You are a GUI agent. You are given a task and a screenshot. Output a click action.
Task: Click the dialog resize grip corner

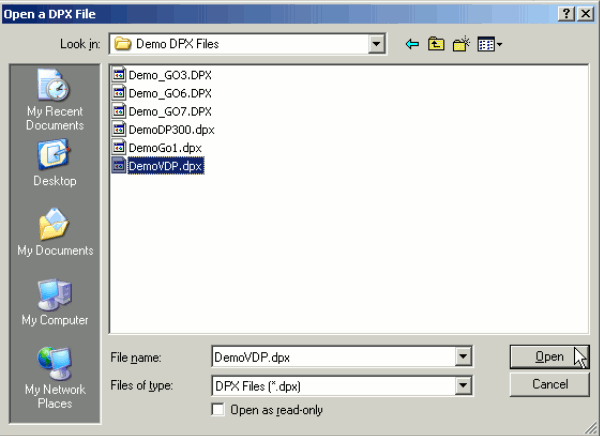(x=592, y=427)
